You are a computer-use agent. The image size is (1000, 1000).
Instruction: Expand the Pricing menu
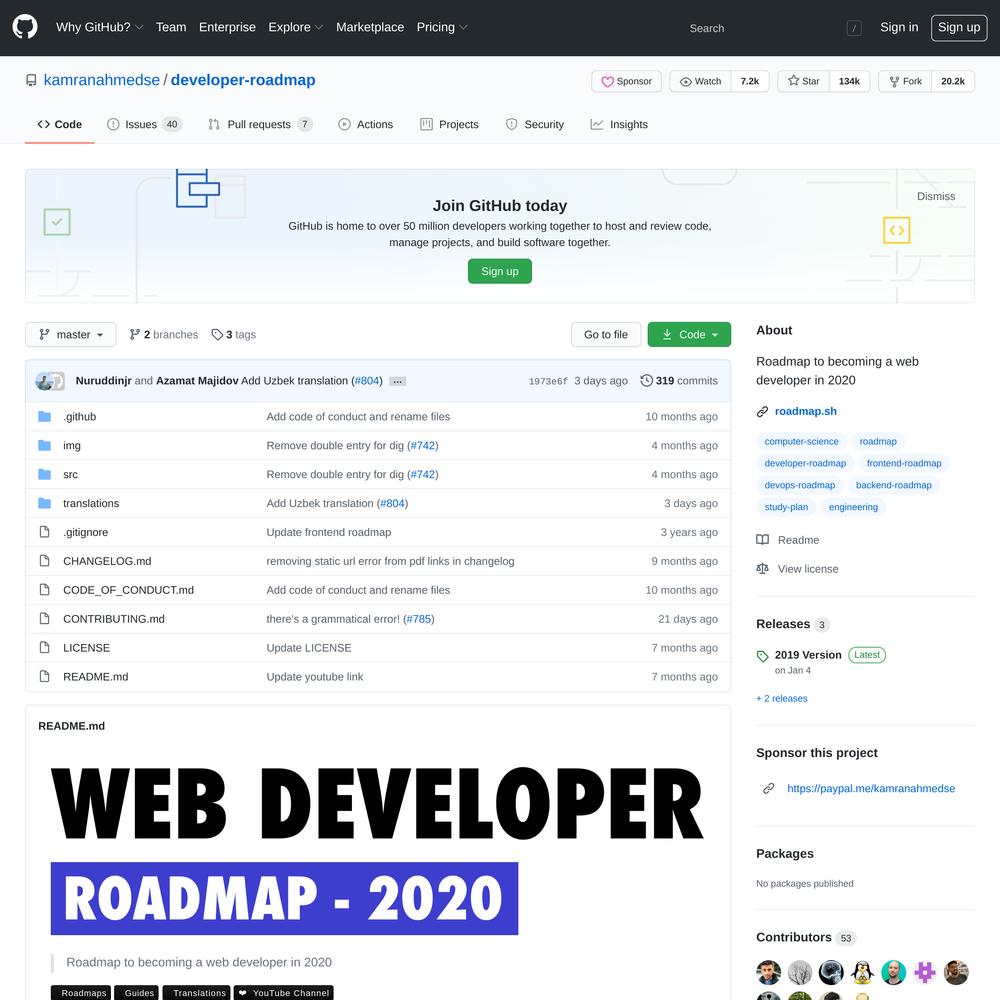pos(442,27)
